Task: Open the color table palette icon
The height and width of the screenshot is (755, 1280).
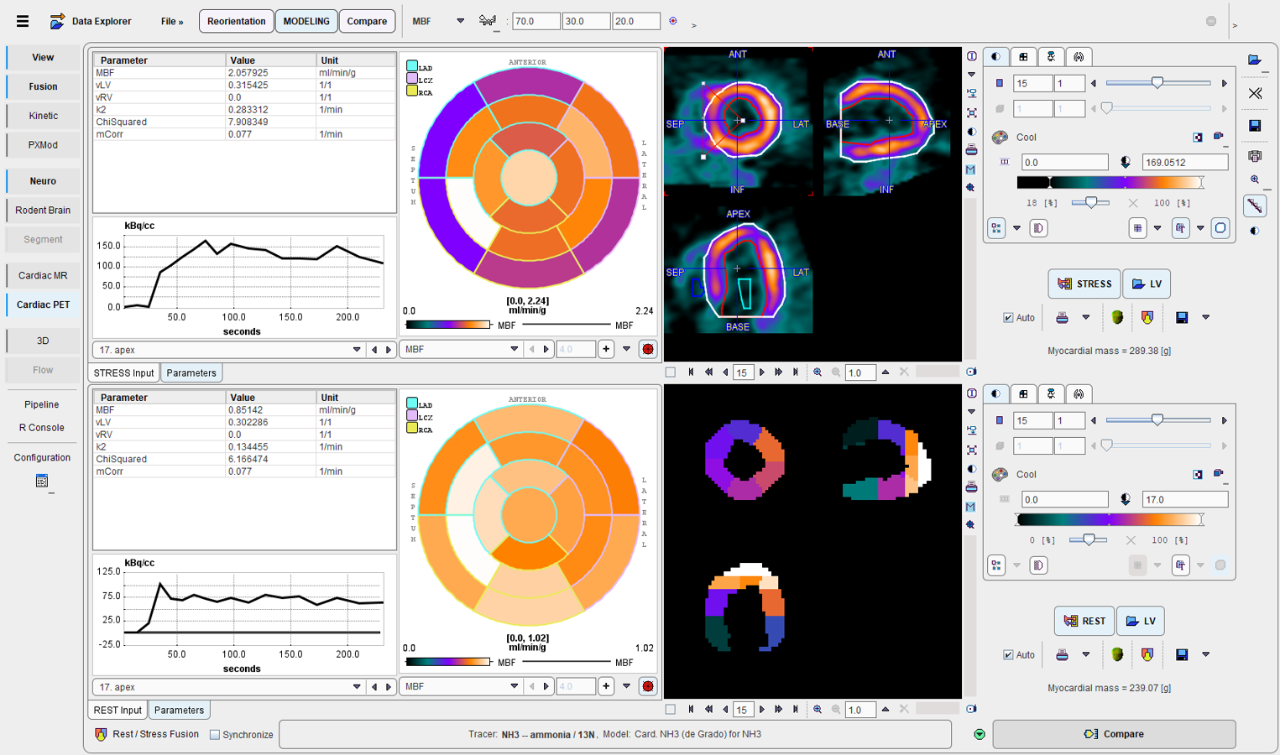Action: point(998,137)
